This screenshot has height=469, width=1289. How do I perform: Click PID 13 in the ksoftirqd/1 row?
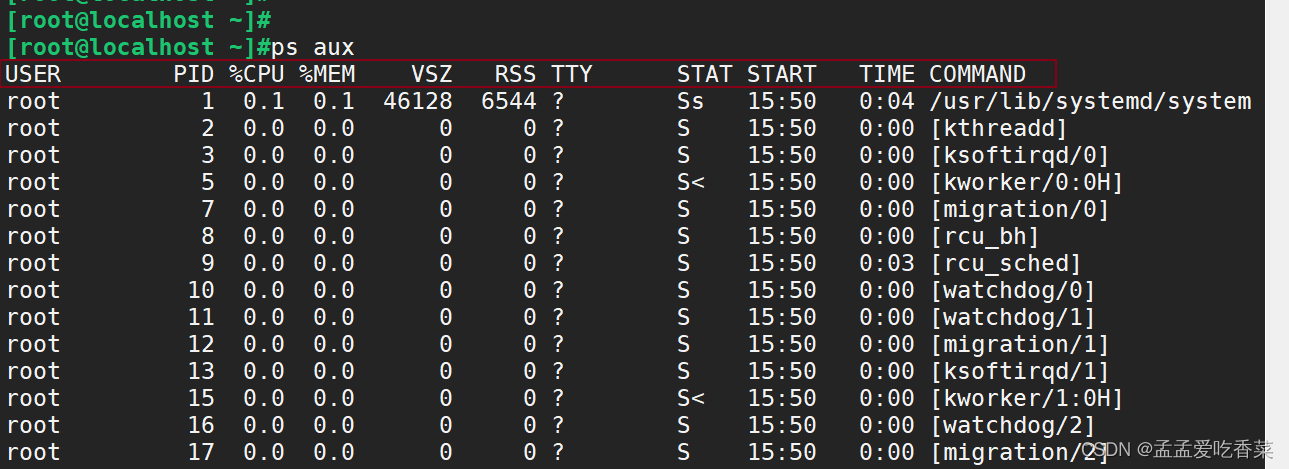tap(201, 371)
